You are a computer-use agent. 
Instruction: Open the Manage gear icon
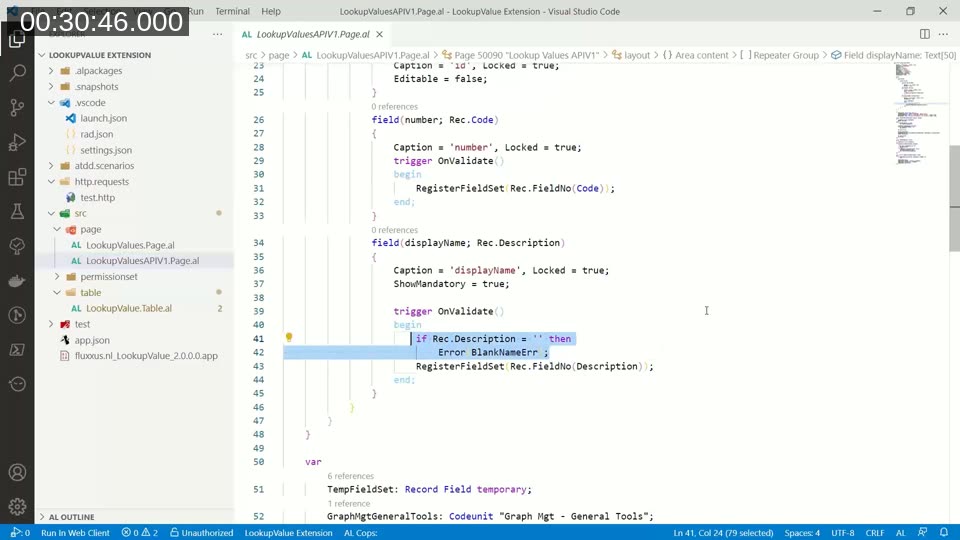click(x=17, y=506)
